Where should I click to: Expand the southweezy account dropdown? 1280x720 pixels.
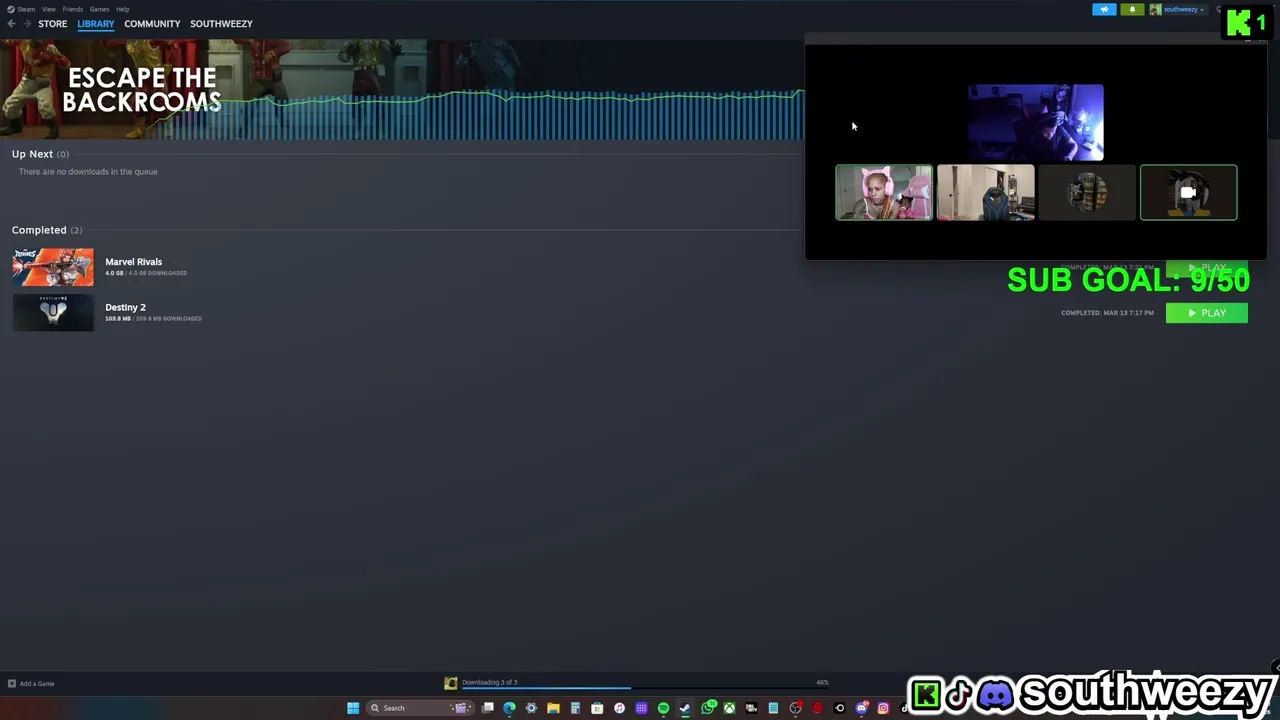pos(1185,9)
